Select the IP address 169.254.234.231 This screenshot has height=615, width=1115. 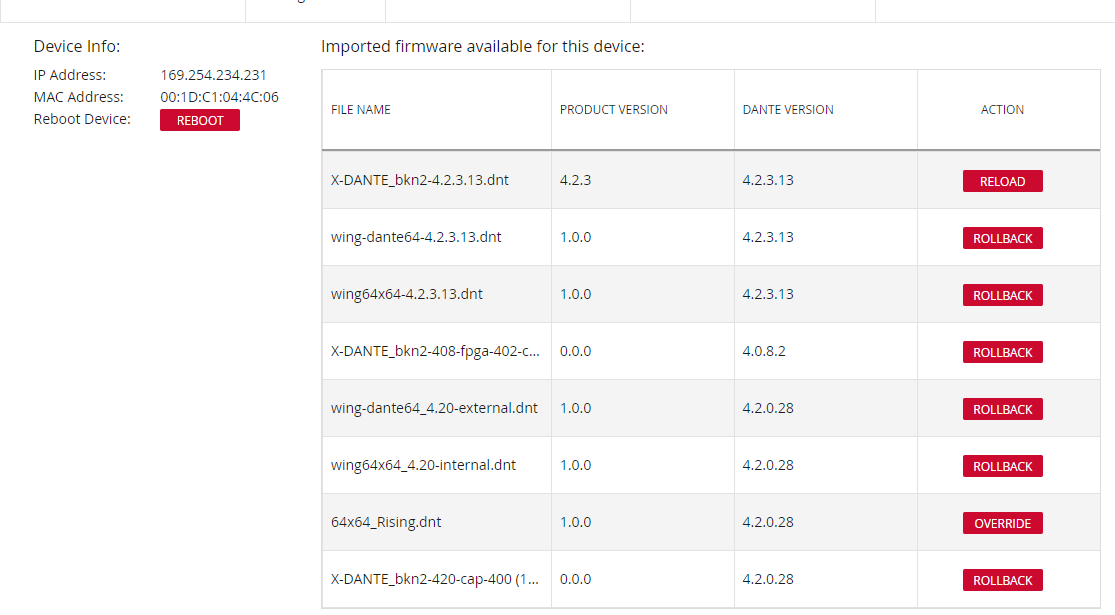pyautogui.click(x=213, y=75)
